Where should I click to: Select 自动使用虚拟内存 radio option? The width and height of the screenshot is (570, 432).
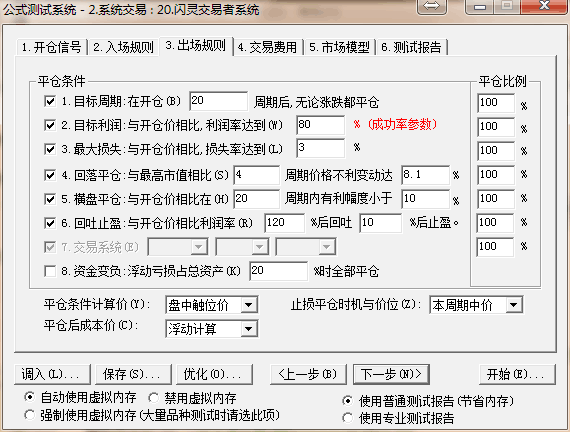tap(29, 397)
